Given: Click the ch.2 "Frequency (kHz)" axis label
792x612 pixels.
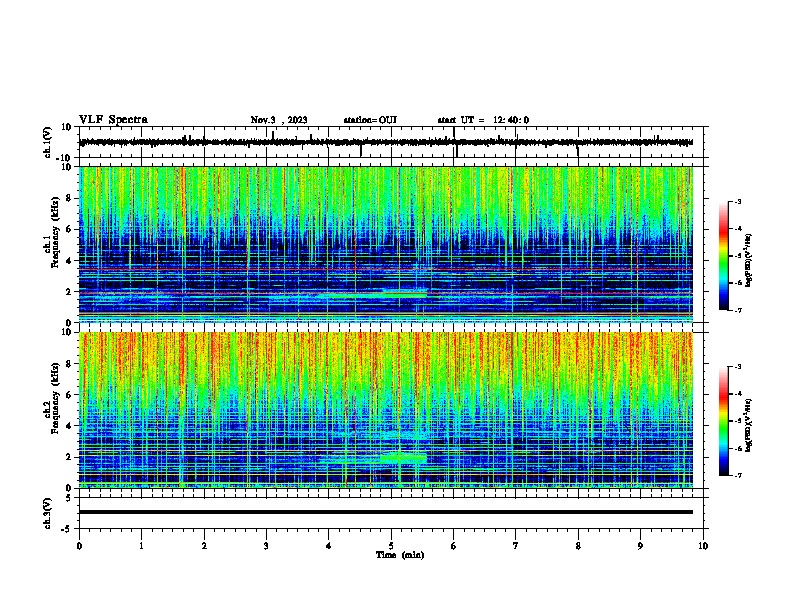Looking at the screenshot, I should tap(55, 398).
